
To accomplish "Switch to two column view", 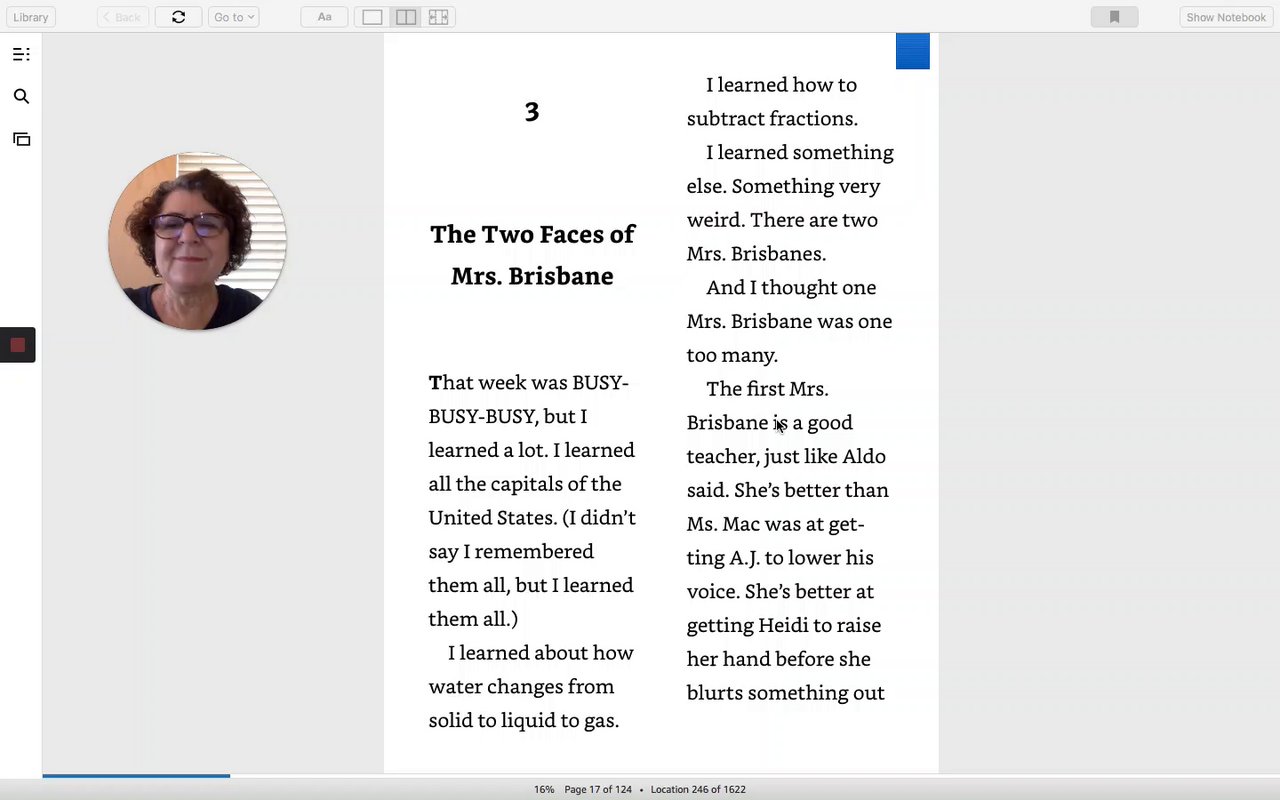I will [x=405, y=17].
